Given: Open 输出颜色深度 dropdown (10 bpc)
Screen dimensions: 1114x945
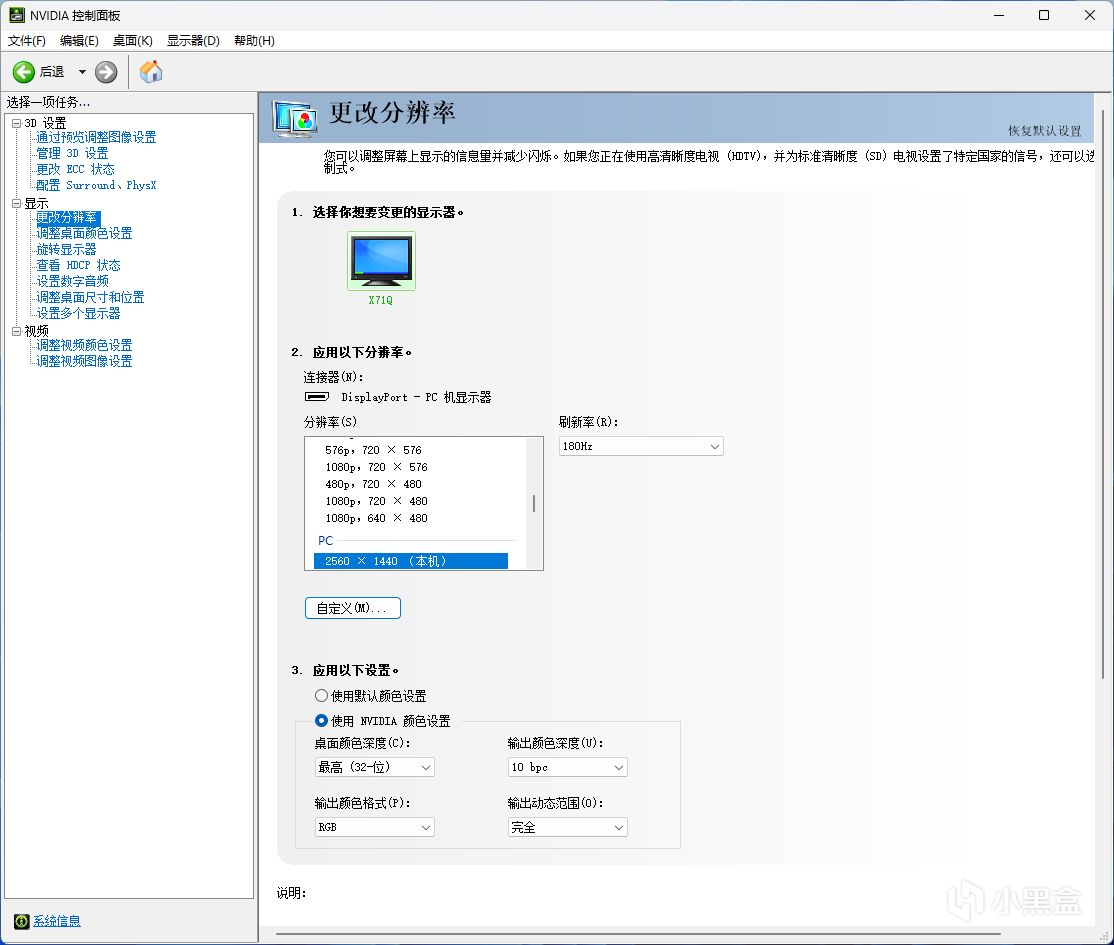Looking at the screenshot, I should [x=568, y=767].
